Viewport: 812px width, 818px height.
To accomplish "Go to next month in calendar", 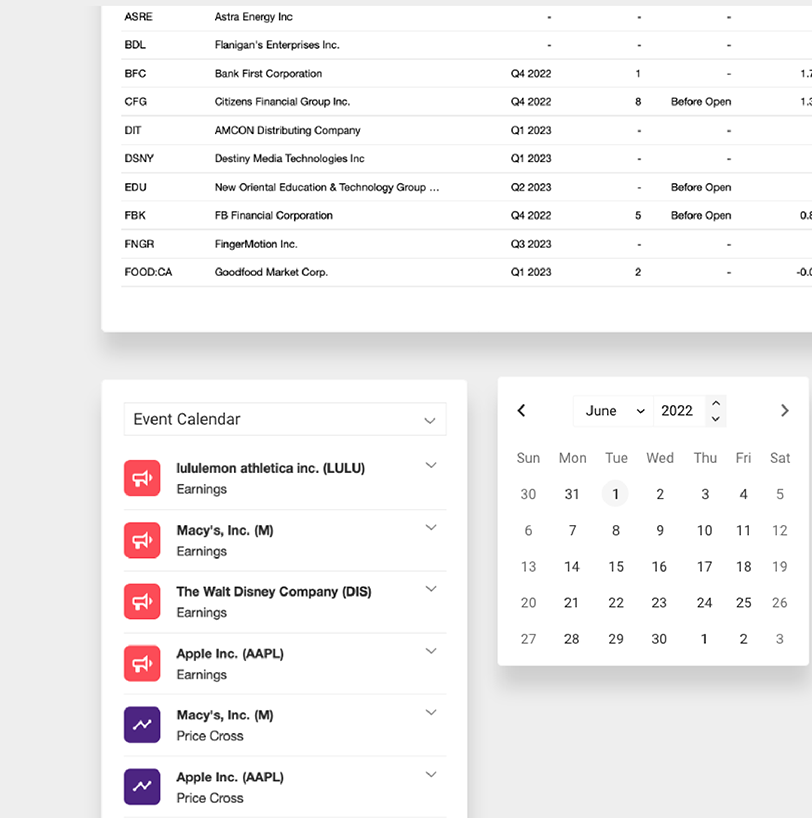I will coord(785,411).
